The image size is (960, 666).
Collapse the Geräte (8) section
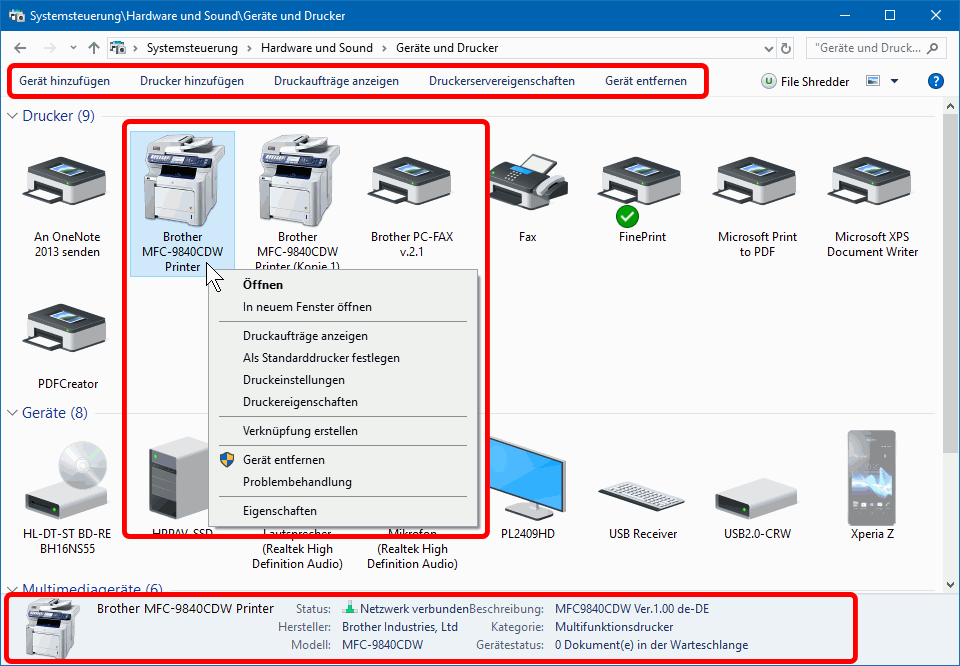[13, 413]
